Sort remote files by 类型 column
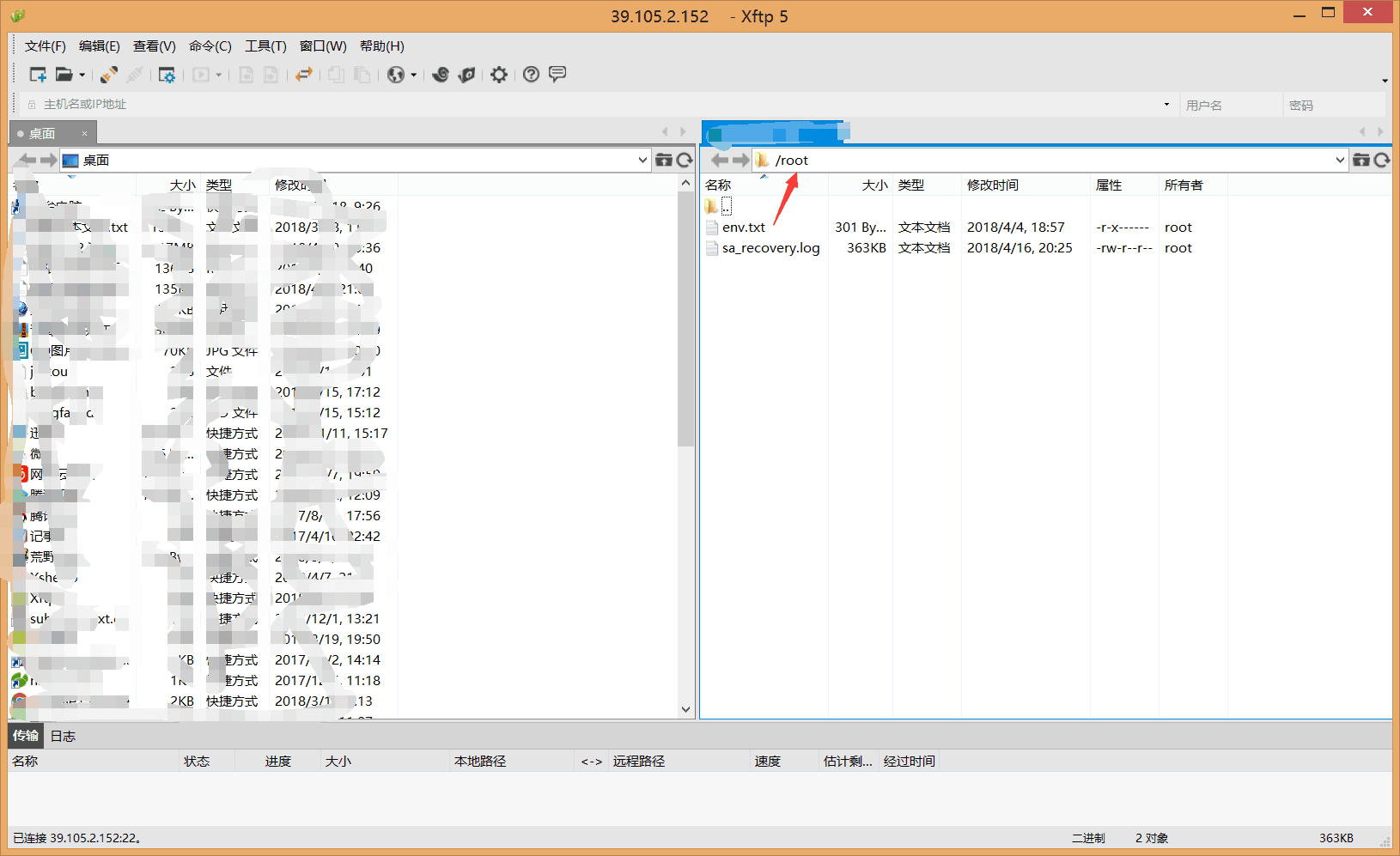 (927, 185)
